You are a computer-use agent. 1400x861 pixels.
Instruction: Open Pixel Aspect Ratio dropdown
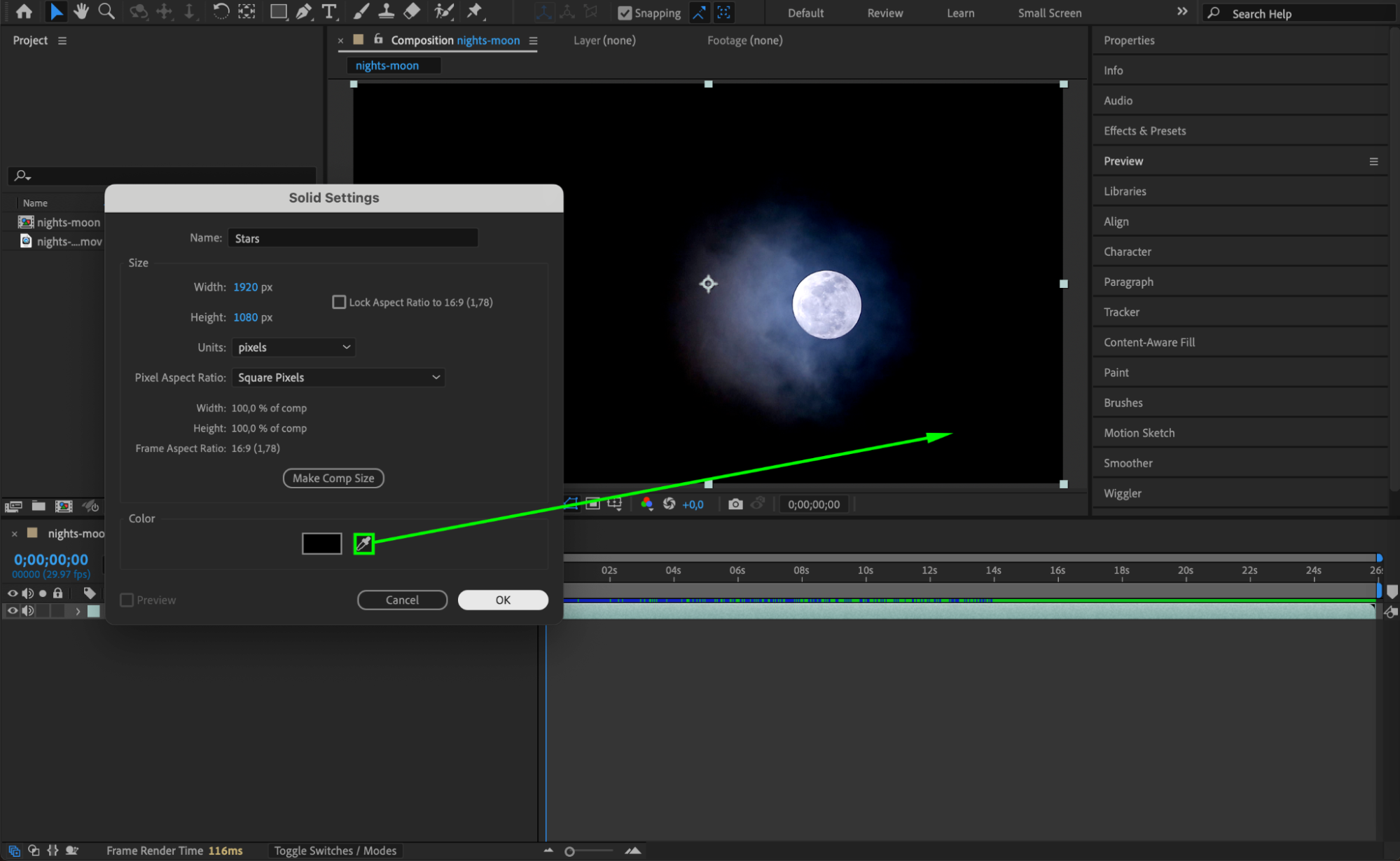pyautogui.click(x=338, y=378)
